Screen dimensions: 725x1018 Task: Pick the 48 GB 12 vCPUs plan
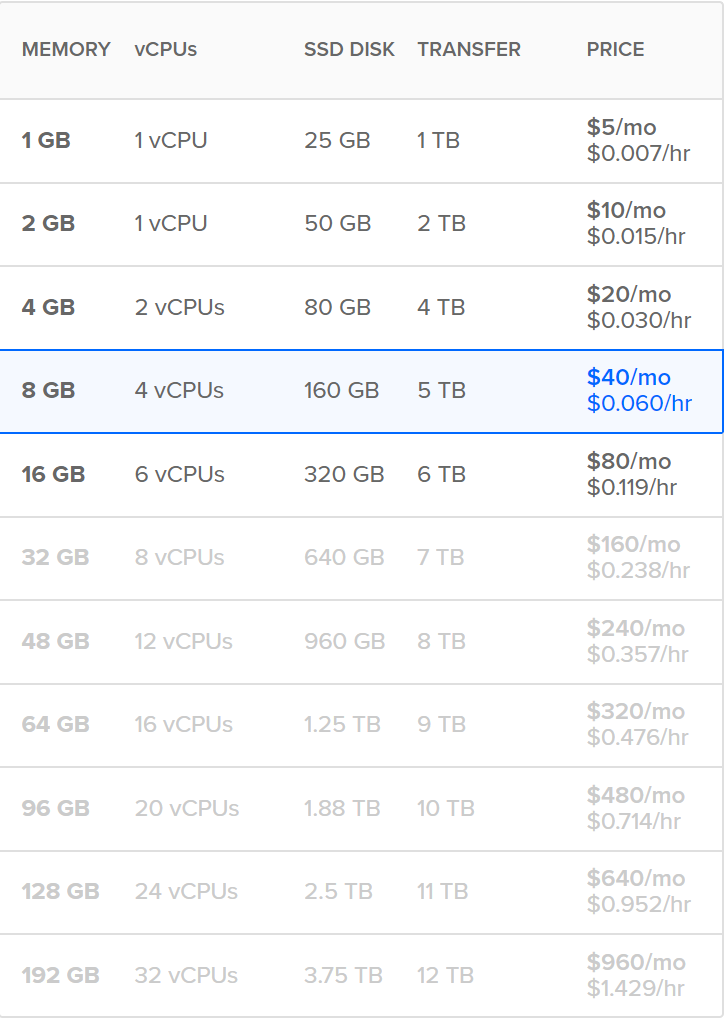pos(361,641)
